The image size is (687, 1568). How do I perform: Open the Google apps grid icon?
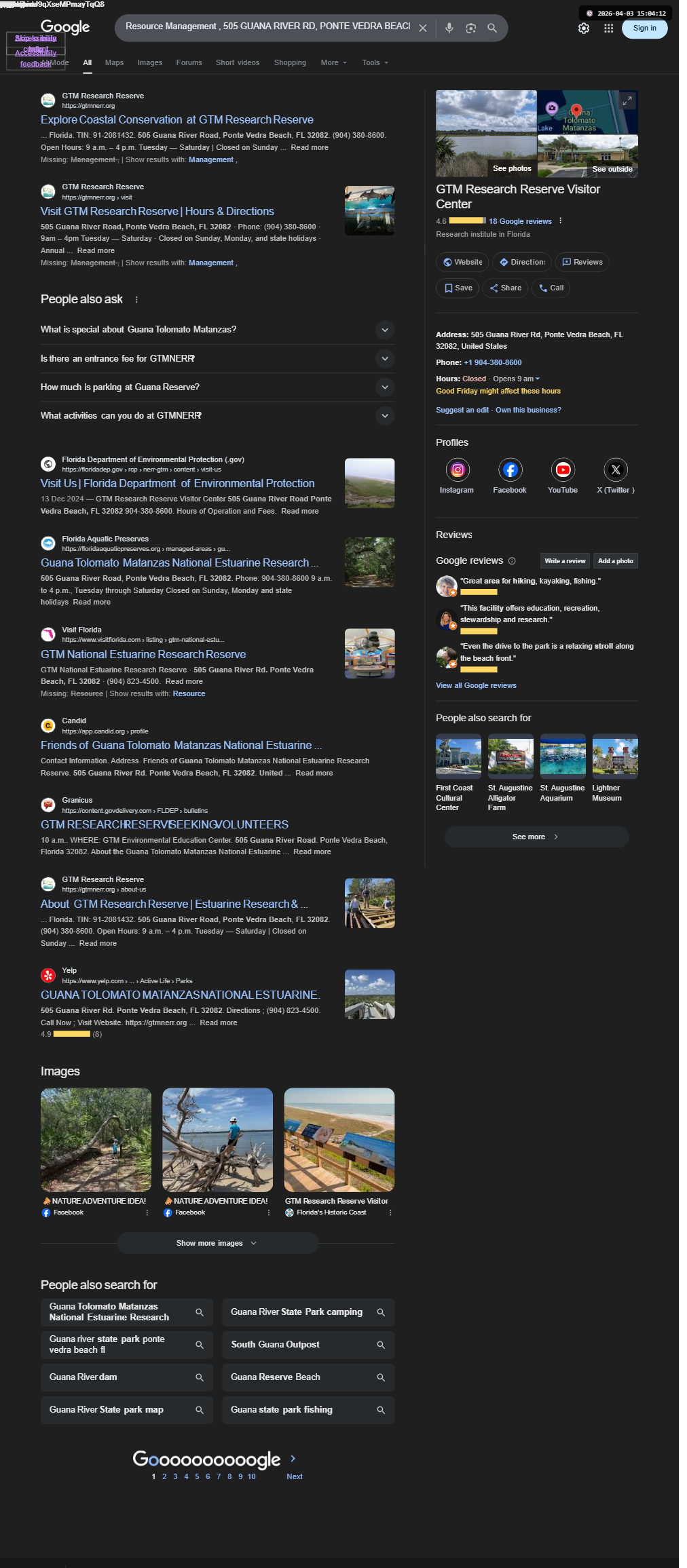click(608, 28)
